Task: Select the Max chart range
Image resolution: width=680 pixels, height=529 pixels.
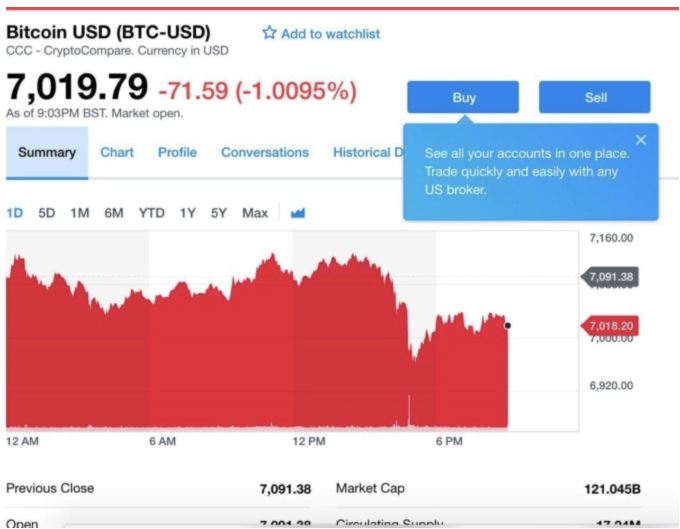Action: pos(255,213)
